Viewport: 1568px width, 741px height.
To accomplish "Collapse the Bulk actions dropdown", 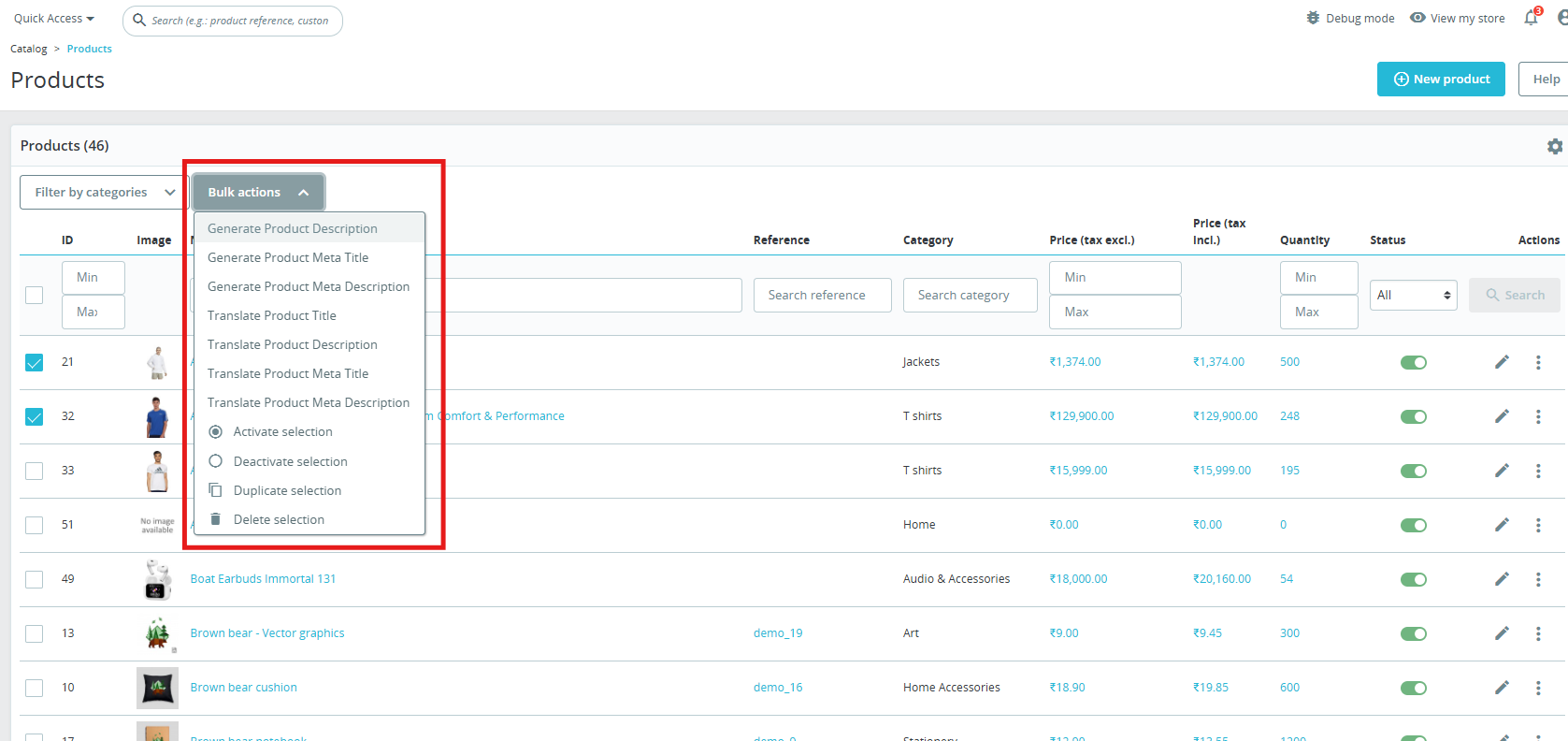I will point(258,192).
